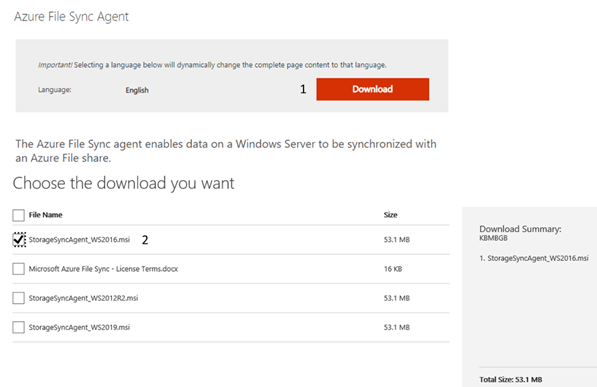Open the English language dropdown
Viewport: 597px width, 387px height.
point(137,90)
